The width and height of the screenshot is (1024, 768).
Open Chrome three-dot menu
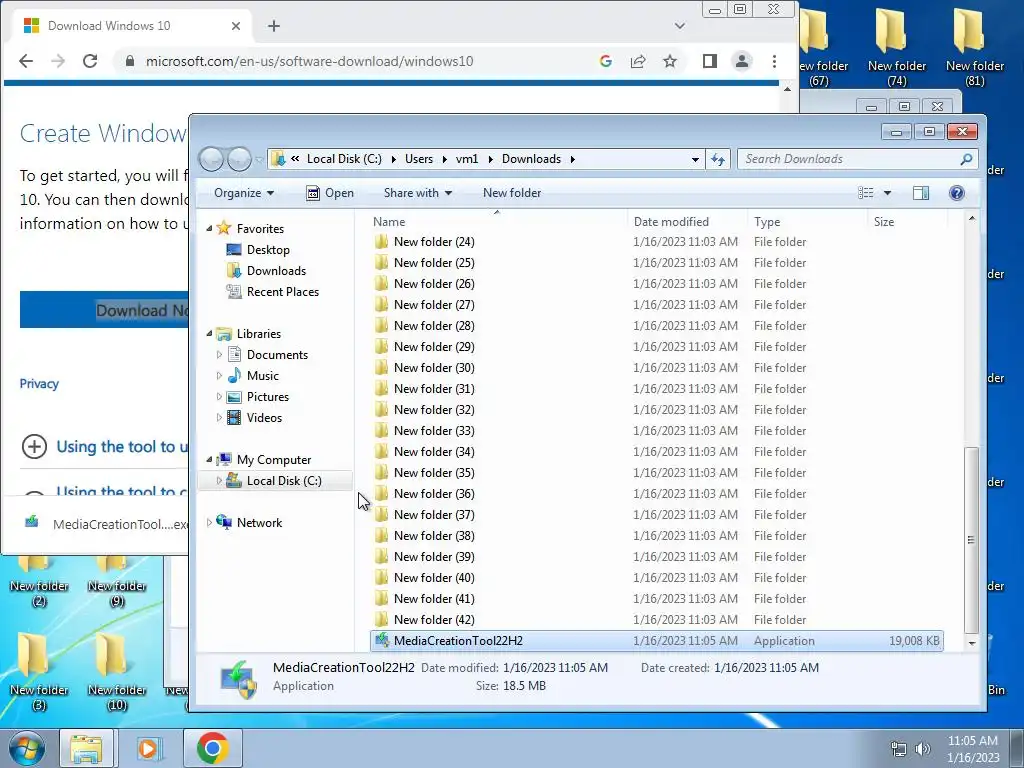775,61
